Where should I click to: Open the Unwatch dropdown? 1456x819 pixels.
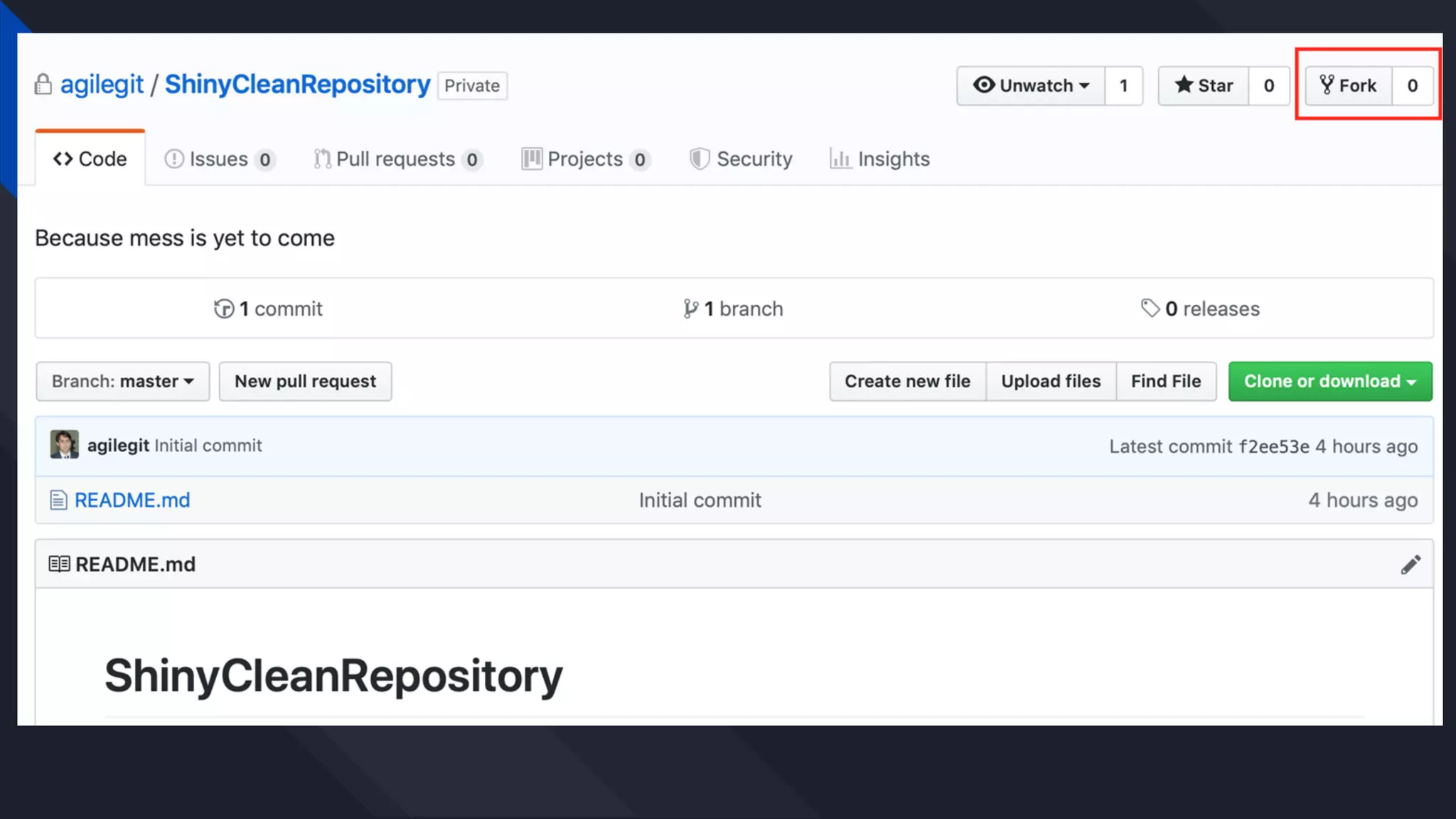click(x=1031, y=85)
